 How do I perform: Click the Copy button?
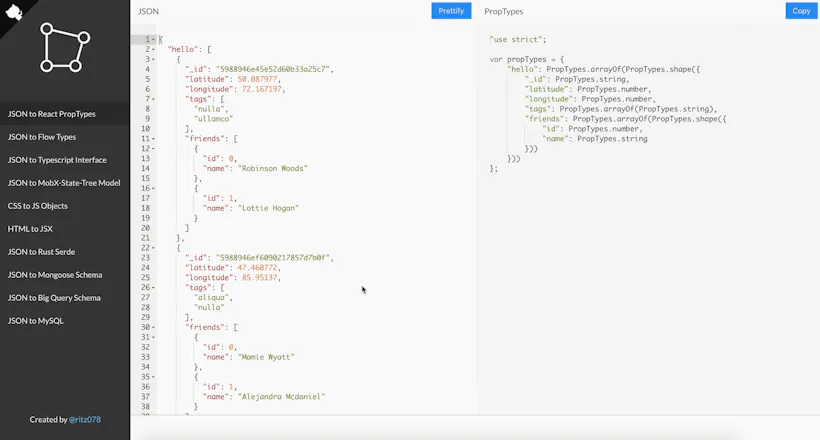(801, 11)
